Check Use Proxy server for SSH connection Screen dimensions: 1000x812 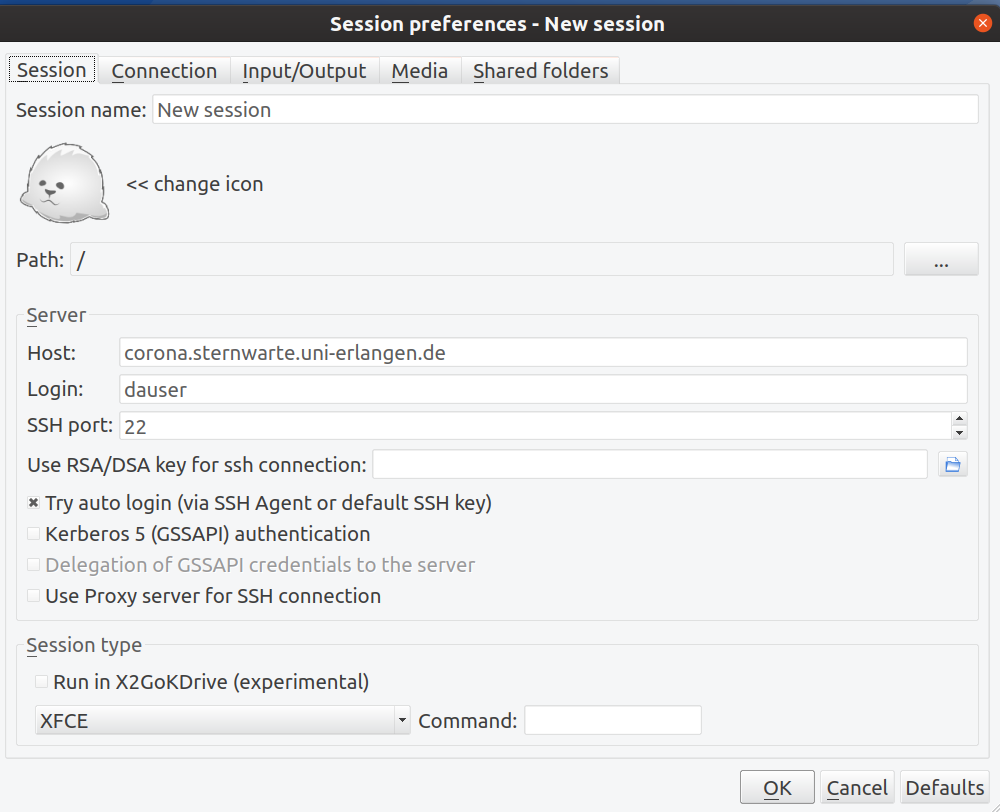point(34,596)
